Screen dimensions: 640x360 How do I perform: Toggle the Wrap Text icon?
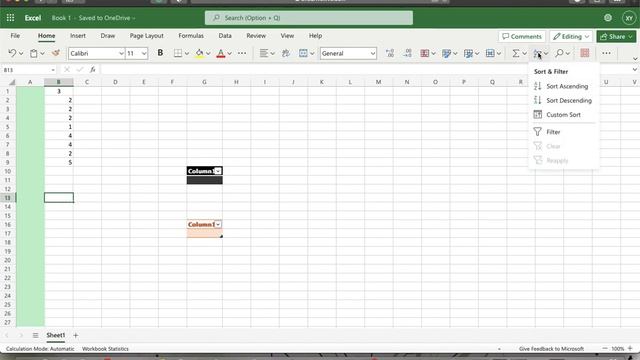tap(286, 53)
